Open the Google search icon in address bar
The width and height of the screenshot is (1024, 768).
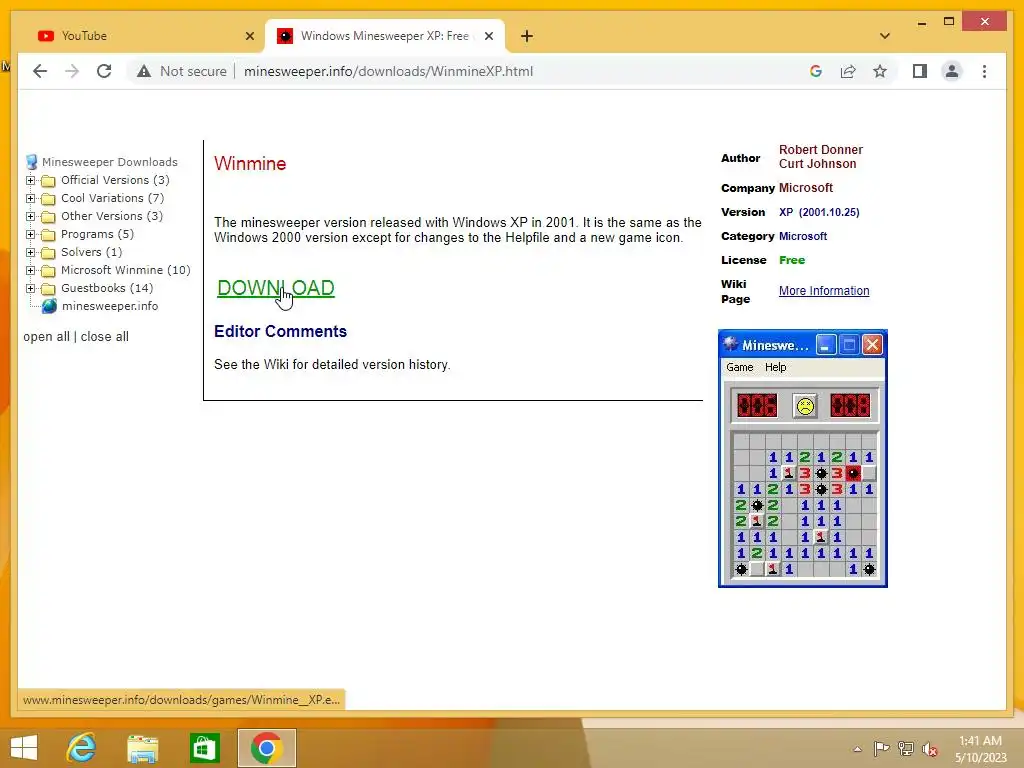click(x=816, y=71)
